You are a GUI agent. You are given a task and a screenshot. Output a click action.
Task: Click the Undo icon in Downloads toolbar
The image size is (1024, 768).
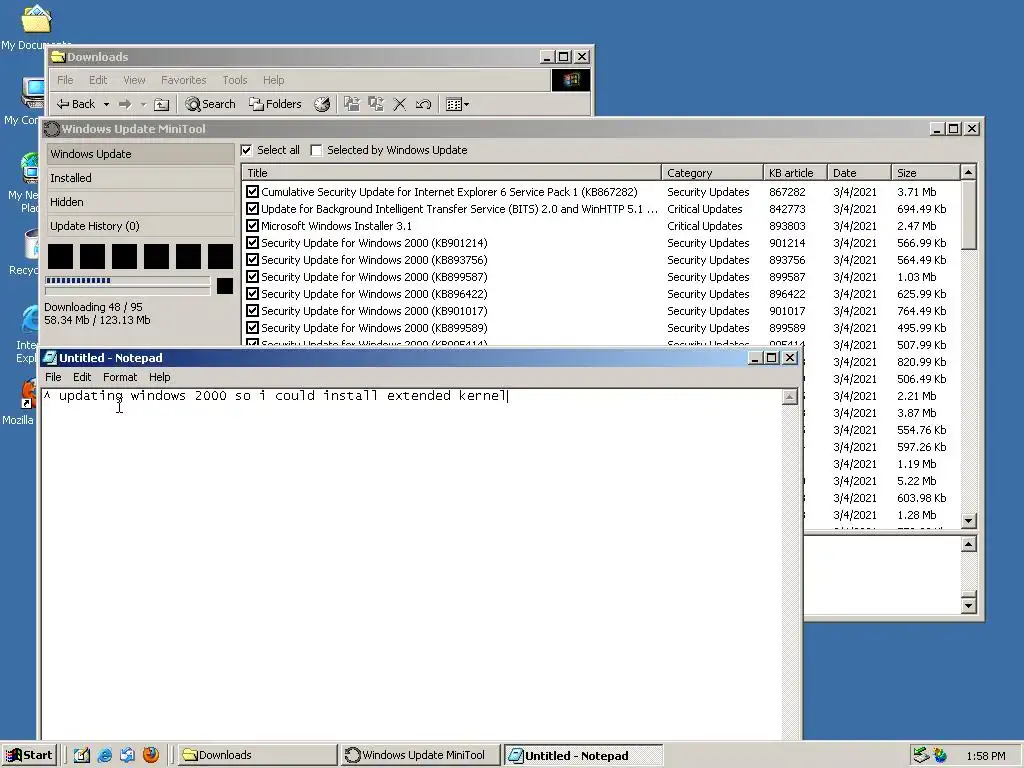coord(423,104)
